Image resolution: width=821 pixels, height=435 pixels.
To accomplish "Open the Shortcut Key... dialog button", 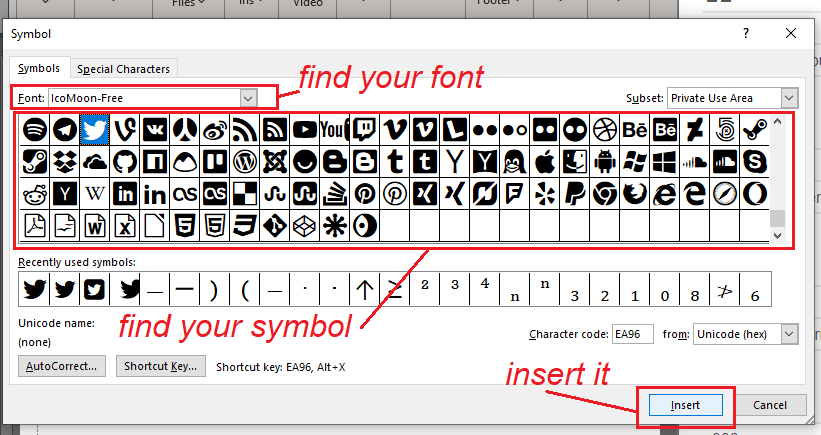I will click(160, 366).
